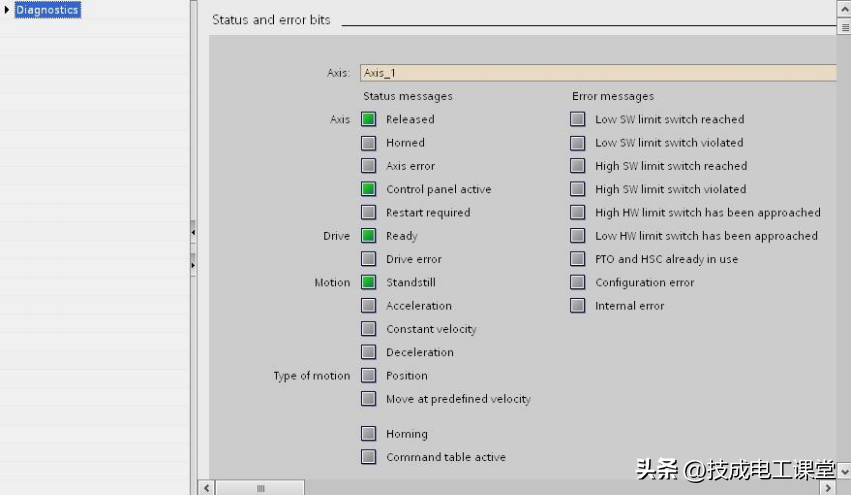This screenshot has width=851, height=496.
Task: Click the Low SW limit switch reached indicator
Action: click(x=577, y=119)
